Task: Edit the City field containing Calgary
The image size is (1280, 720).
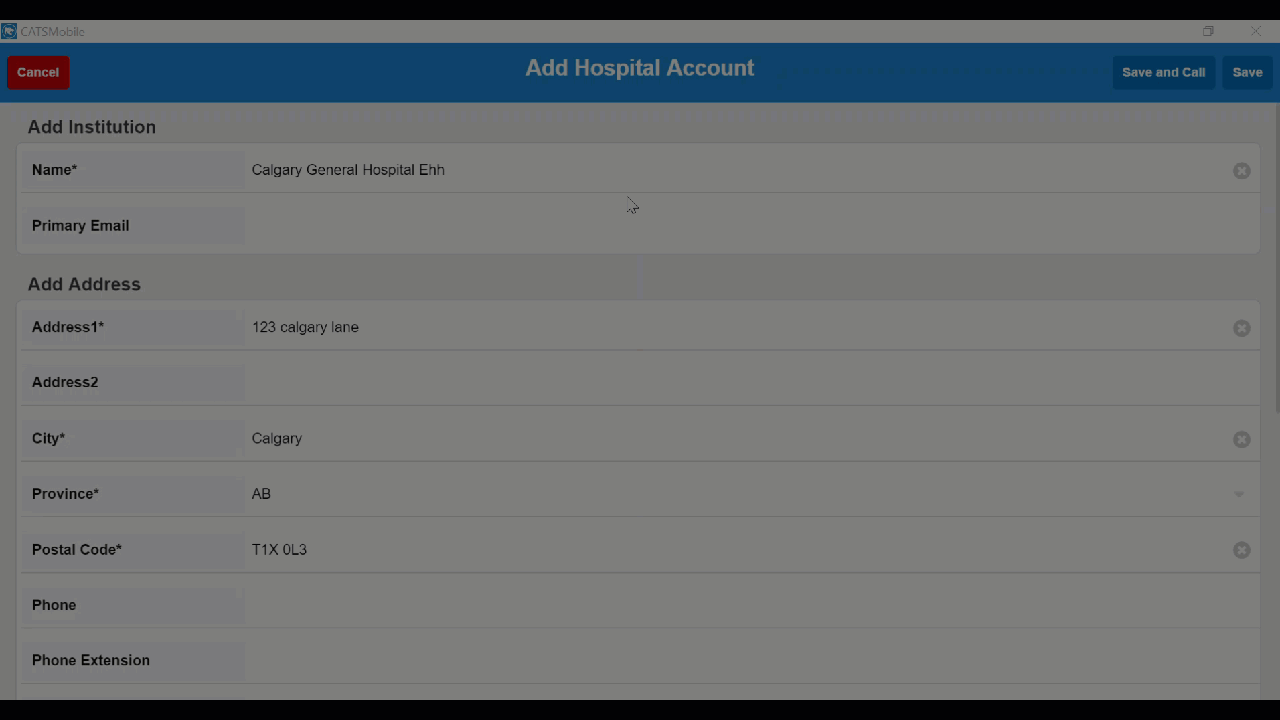Action: 739,438
